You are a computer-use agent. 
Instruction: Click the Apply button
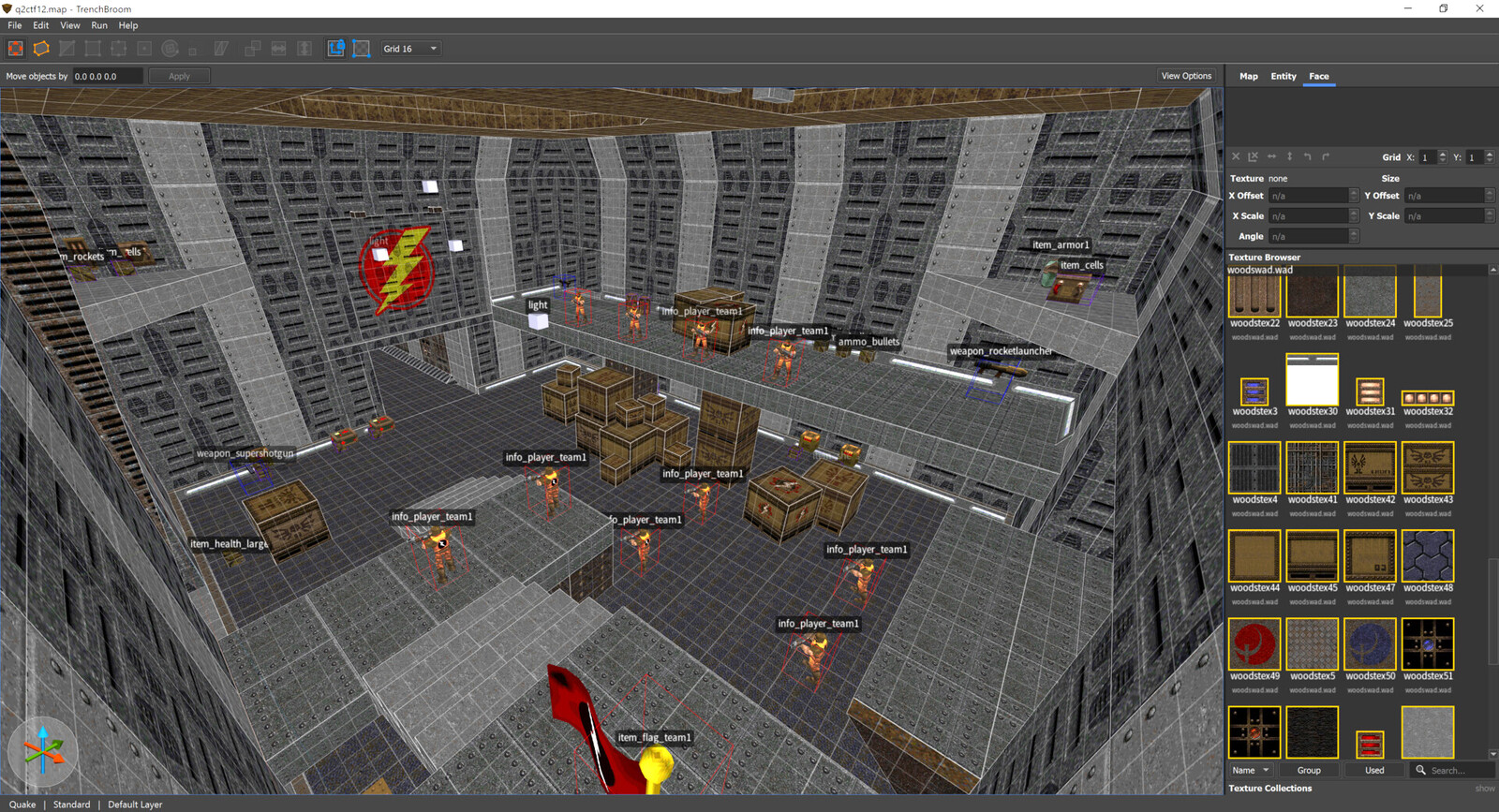point(179,76)
